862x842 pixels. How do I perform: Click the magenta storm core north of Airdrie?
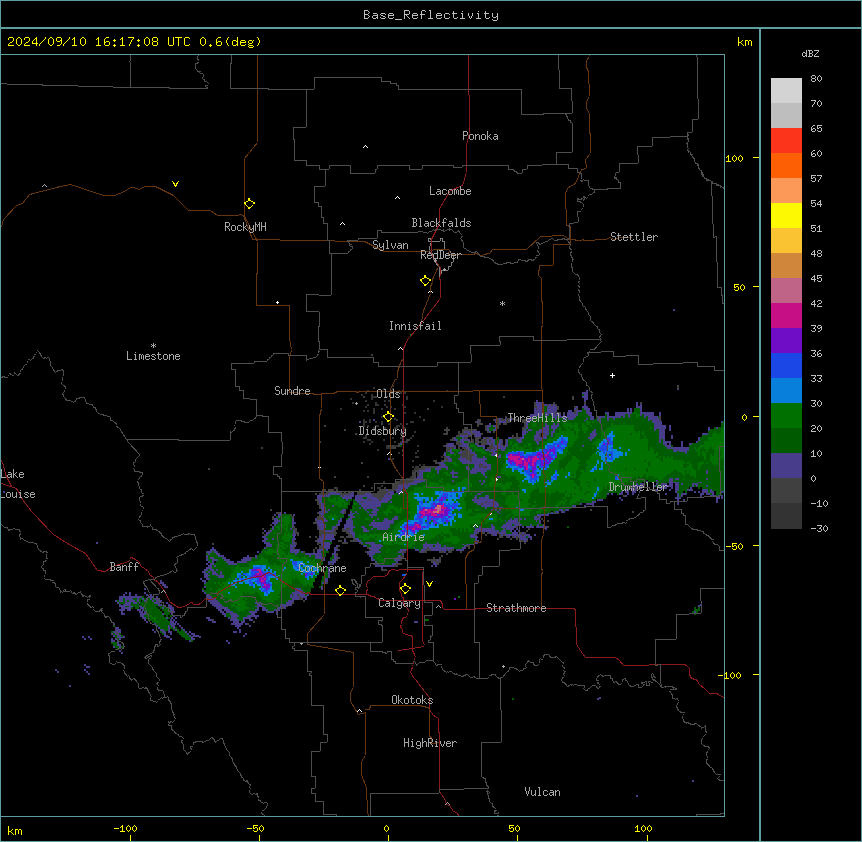(x=435, y=511)
